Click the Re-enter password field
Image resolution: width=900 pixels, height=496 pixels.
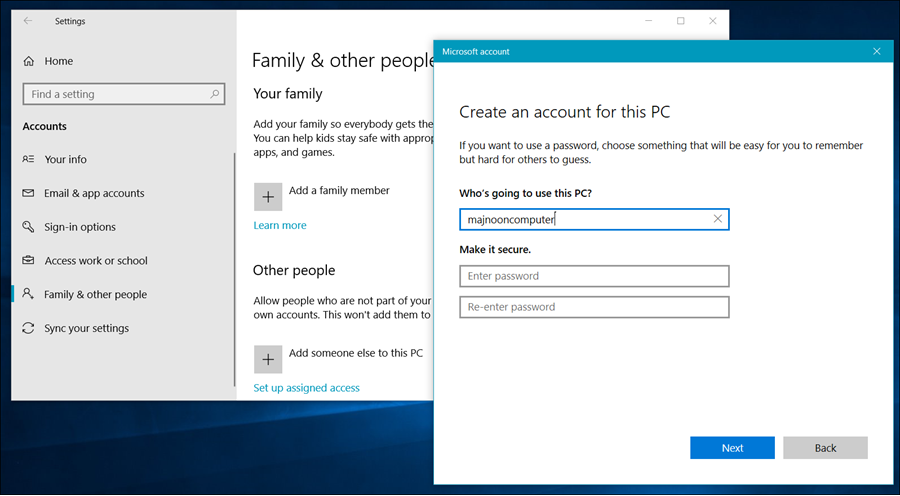(594, 307)
